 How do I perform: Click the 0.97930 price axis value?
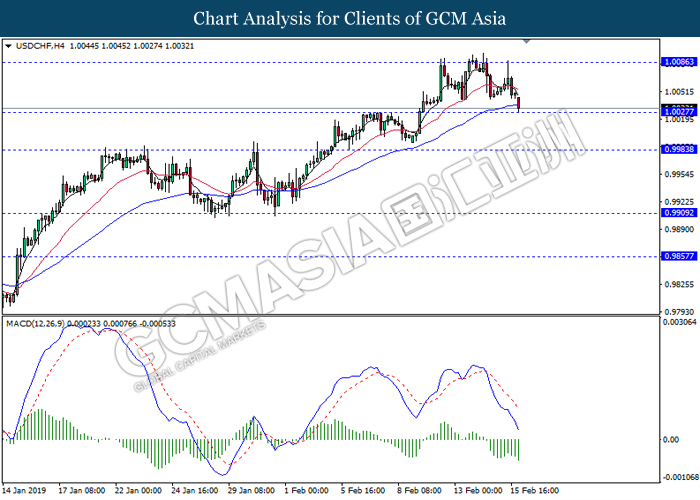[679, 312]
